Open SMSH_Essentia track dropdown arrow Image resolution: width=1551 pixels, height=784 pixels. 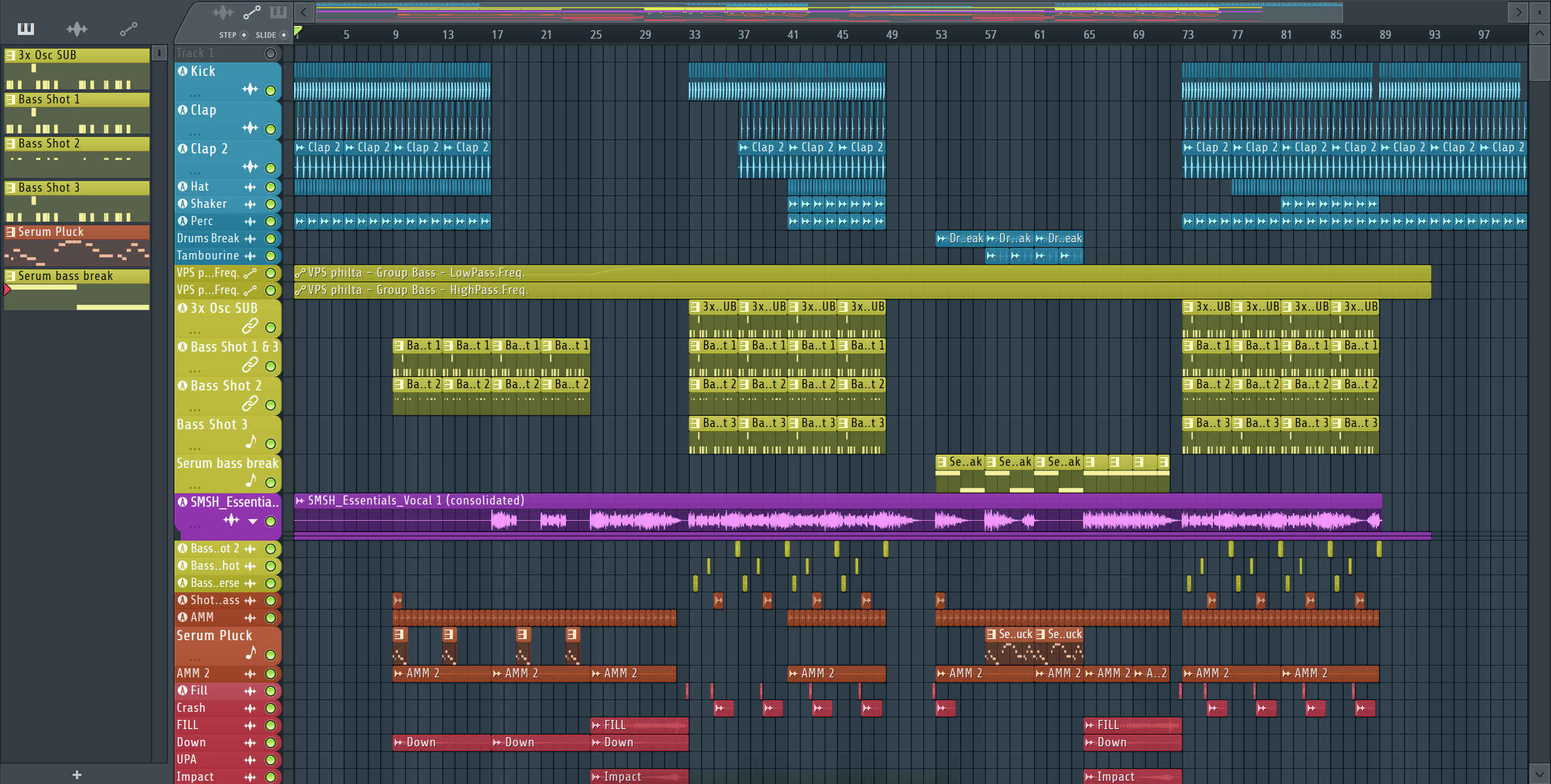click(x=253, y=521)
